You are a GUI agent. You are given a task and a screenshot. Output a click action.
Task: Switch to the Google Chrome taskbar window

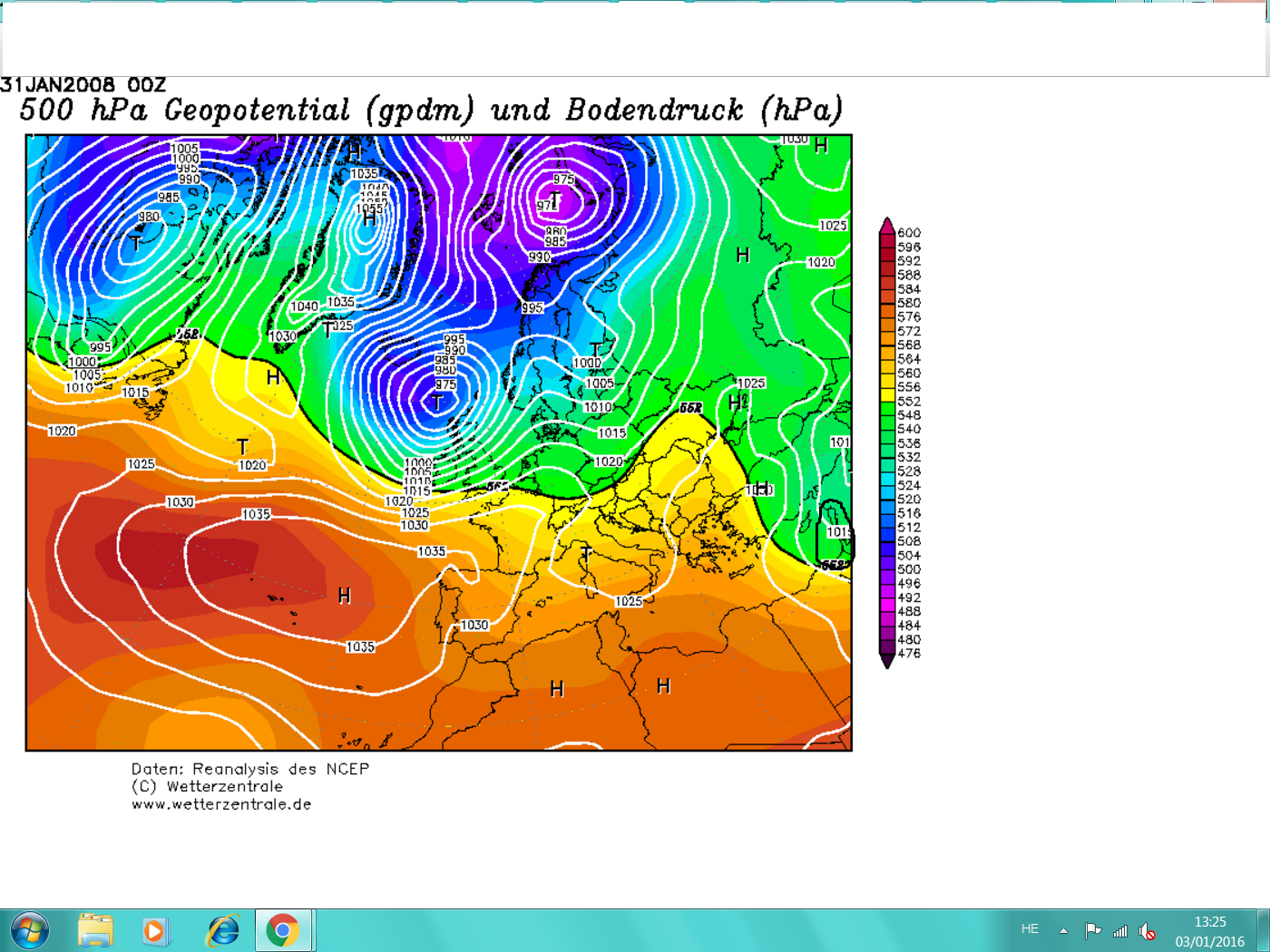[x=284, y=930]
